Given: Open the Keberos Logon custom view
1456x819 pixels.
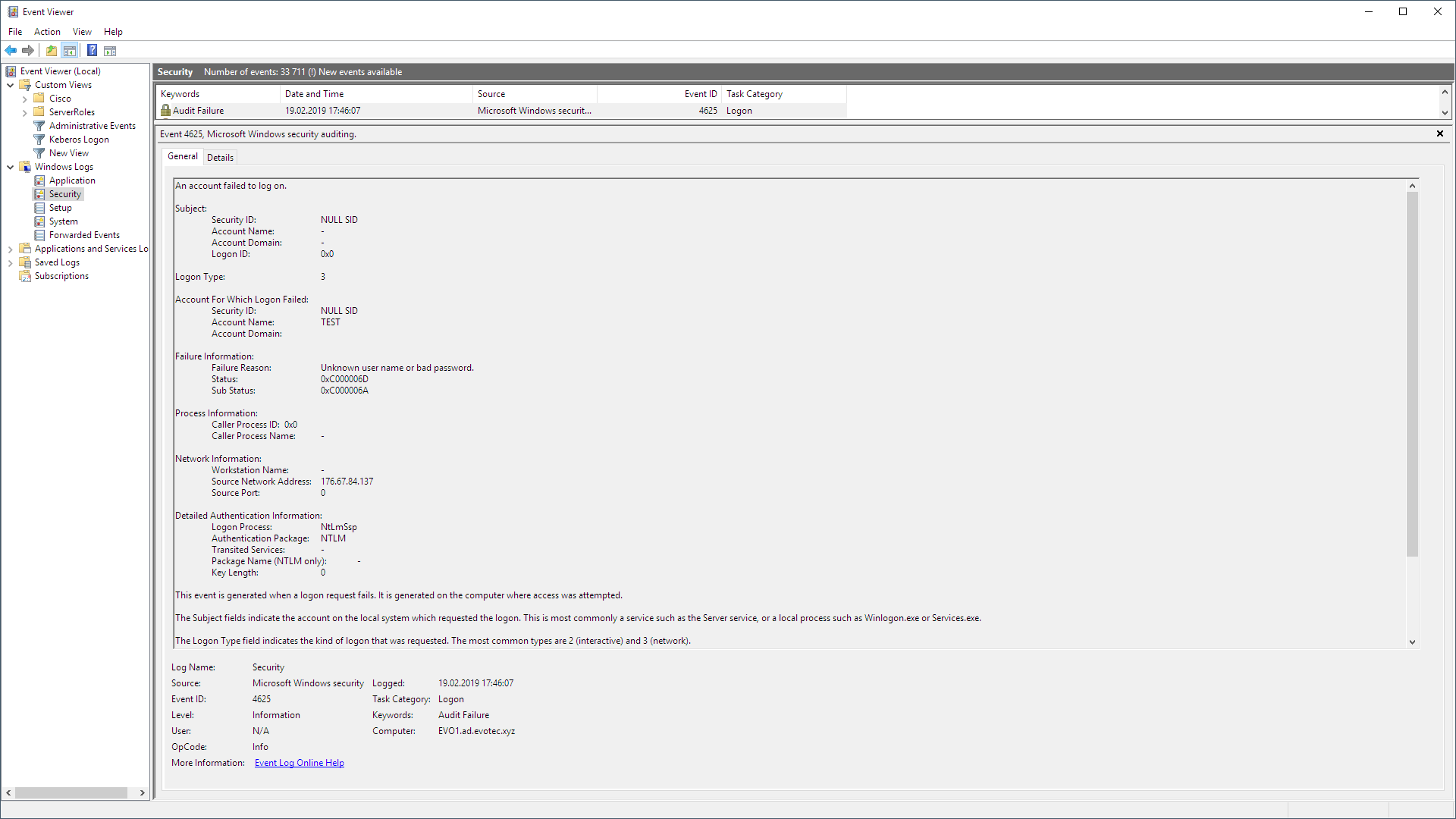Looking at the screenshot, I should tap(77, 139).
